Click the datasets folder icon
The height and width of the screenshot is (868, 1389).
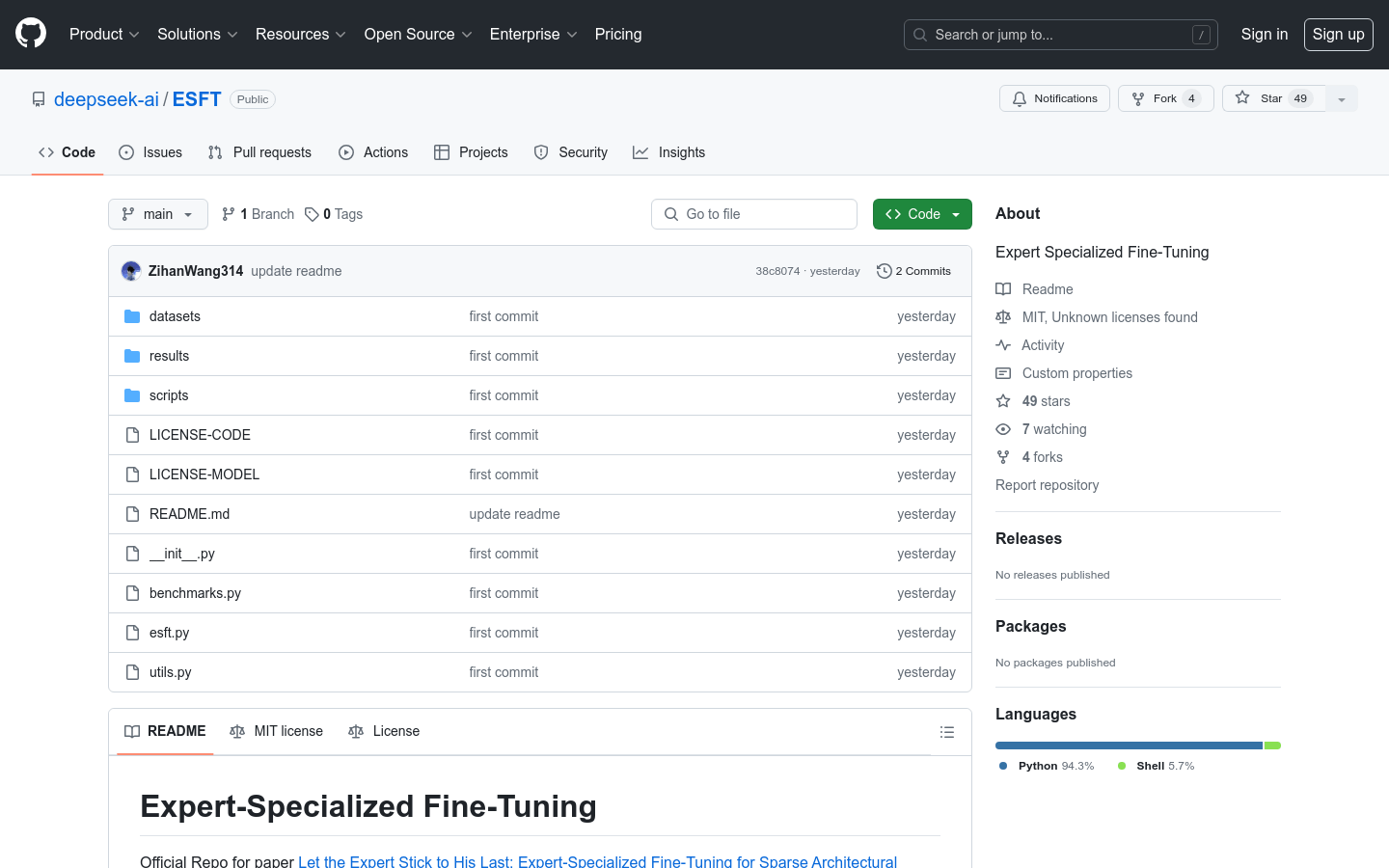click(132, 316)
